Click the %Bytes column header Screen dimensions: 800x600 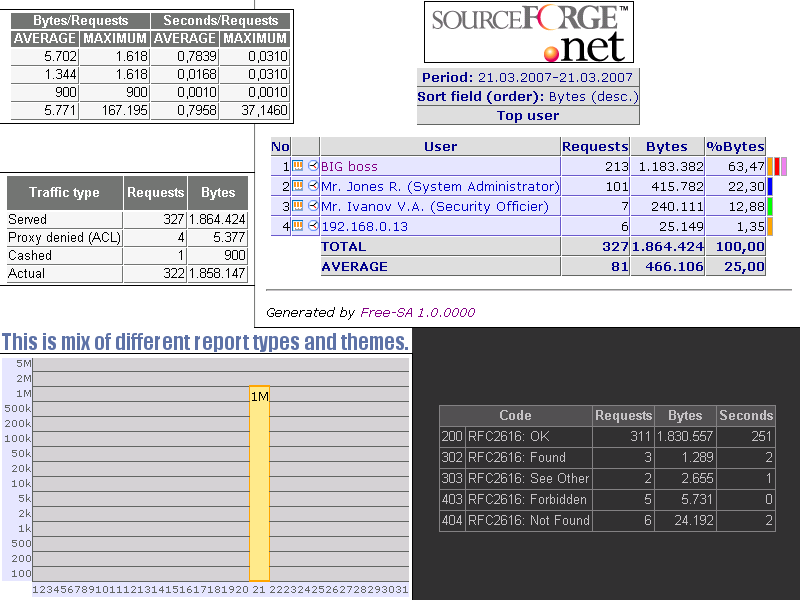[x=735, y=146]
